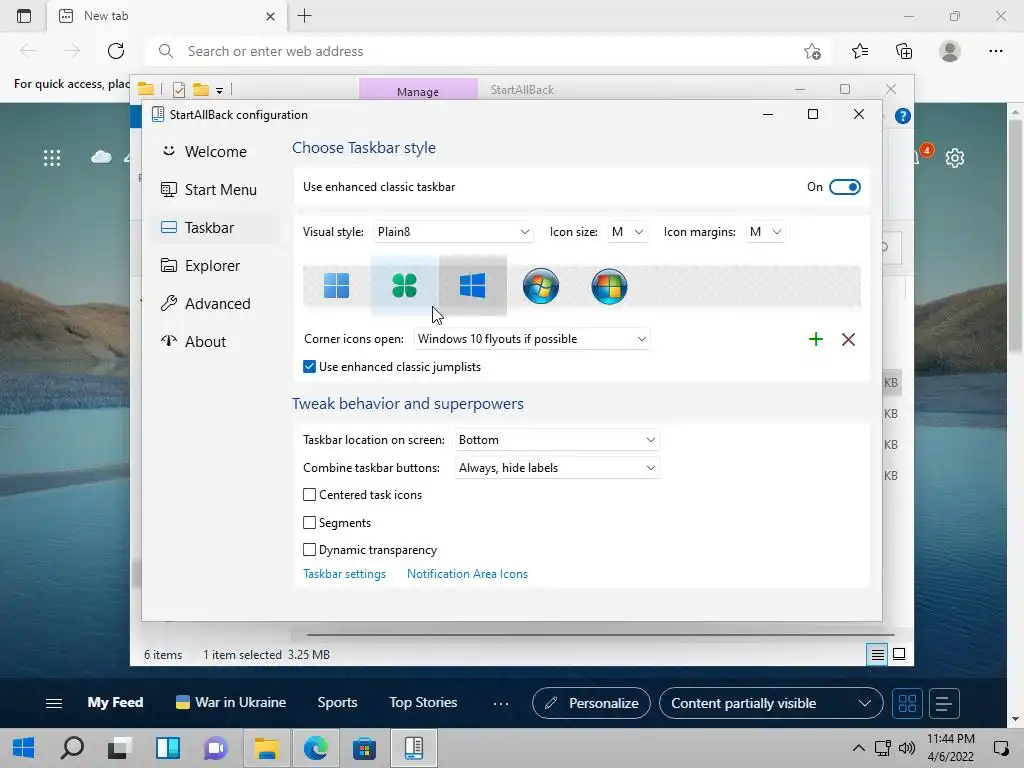
Task: Open taskbar clock showing 11:44 PM
Action: point(950,748)
